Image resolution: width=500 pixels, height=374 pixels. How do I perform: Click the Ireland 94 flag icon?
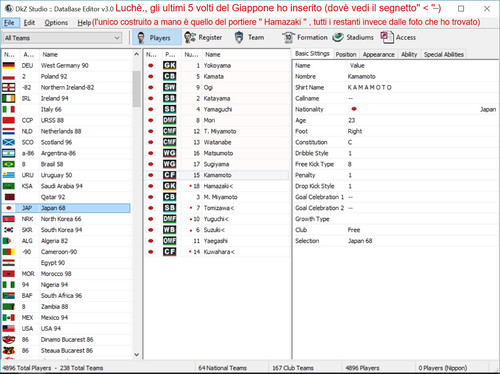tap(9, 98)
